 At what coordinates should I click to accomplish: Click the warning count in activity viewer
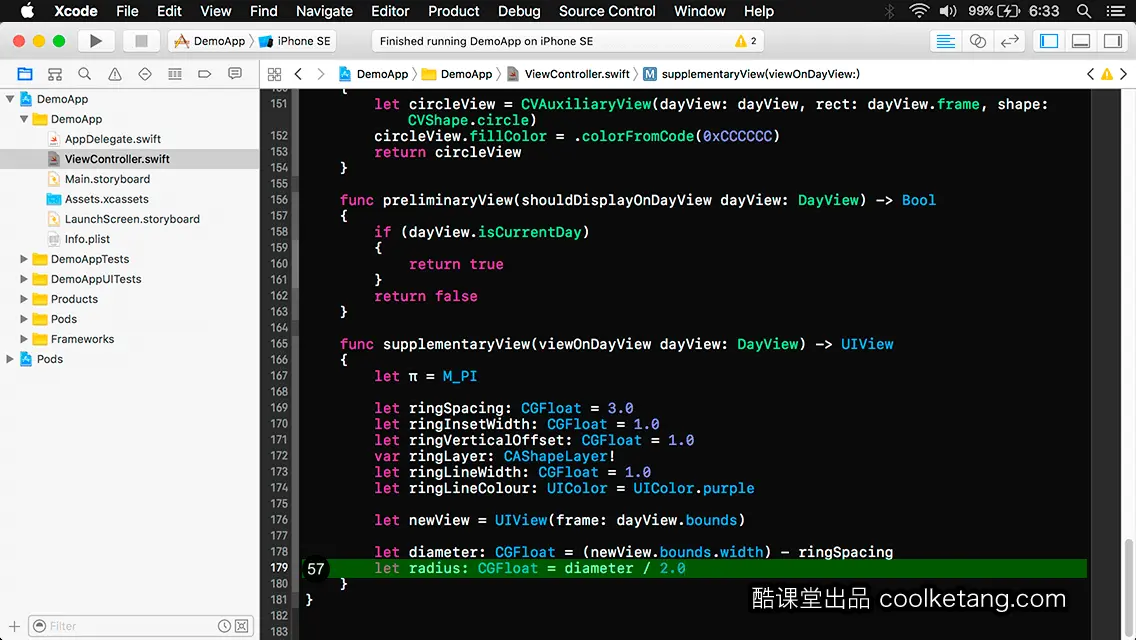click(x=746, y=41)
